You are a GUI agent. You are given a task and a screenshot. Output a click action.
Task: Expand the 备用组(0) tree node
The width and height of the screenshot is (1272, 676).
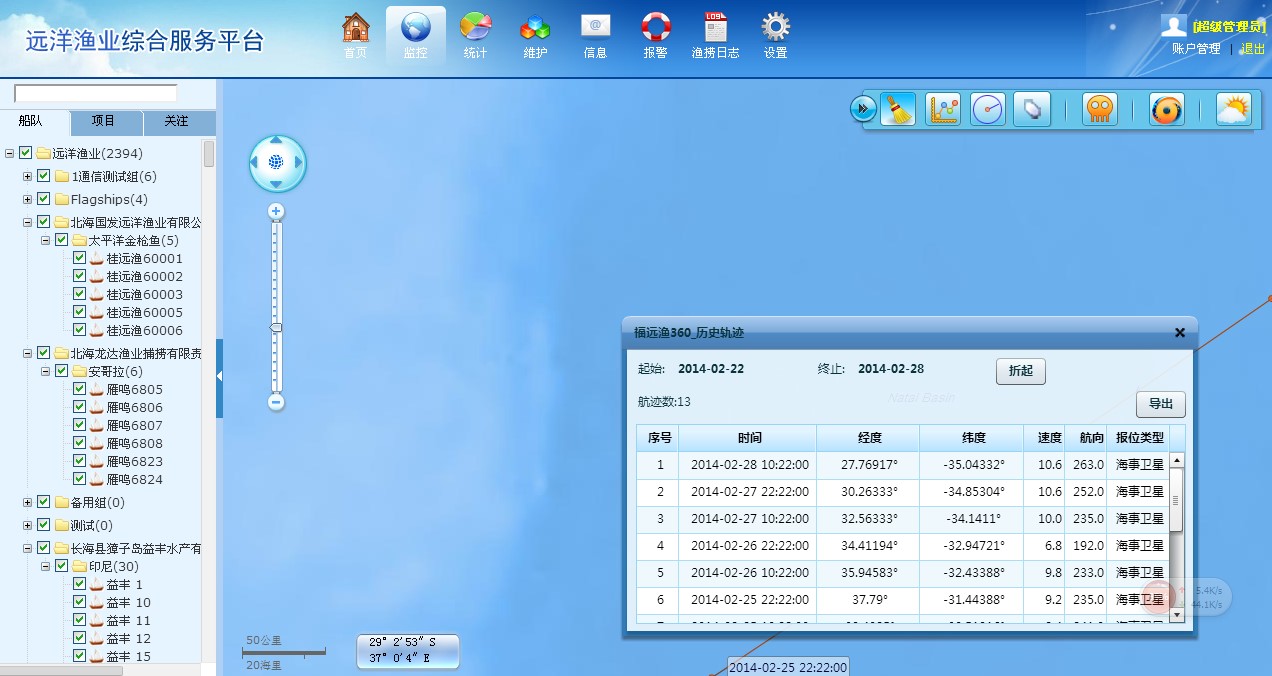[28, 502]
